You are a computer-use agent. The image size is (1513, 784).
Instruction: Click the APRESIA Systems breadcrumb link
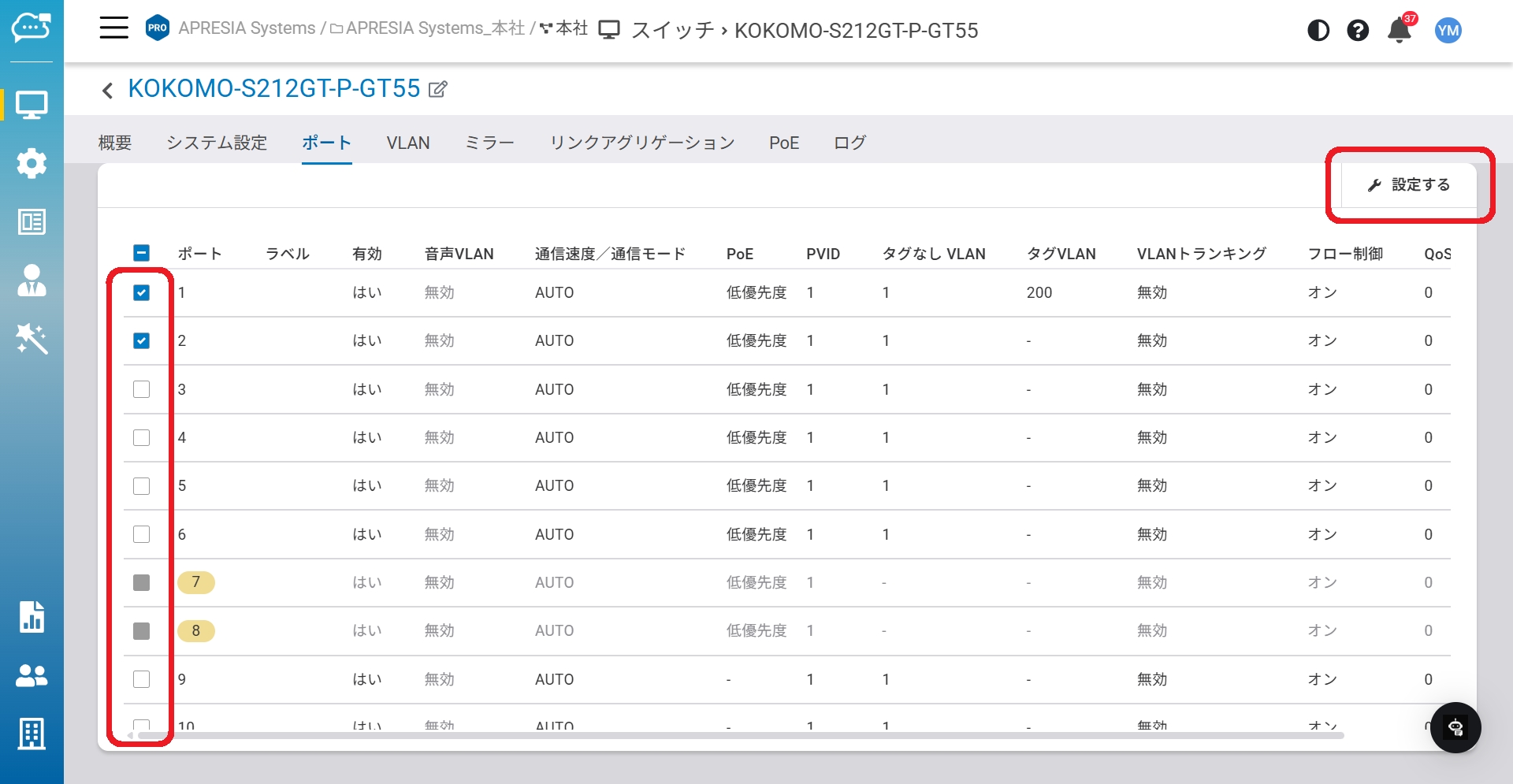(247, 29)
